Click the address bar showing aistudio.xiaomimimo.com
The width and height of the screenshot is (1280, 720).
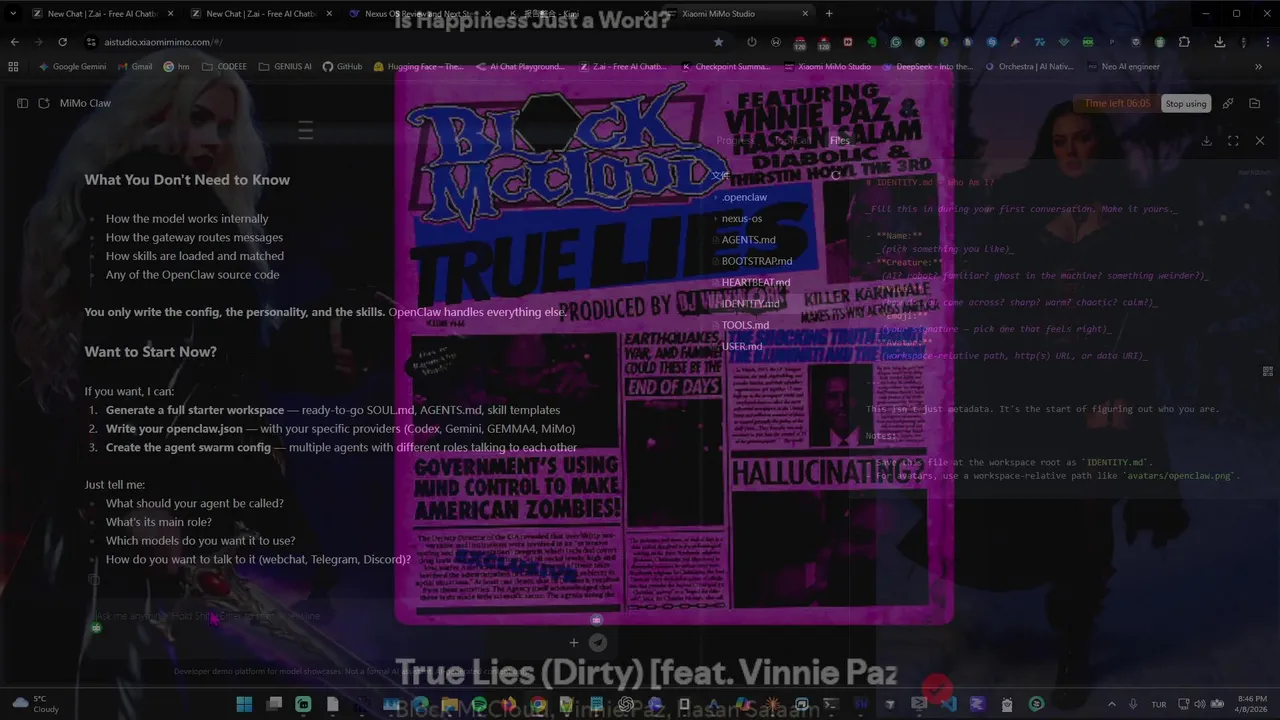[x=400, y=42]
